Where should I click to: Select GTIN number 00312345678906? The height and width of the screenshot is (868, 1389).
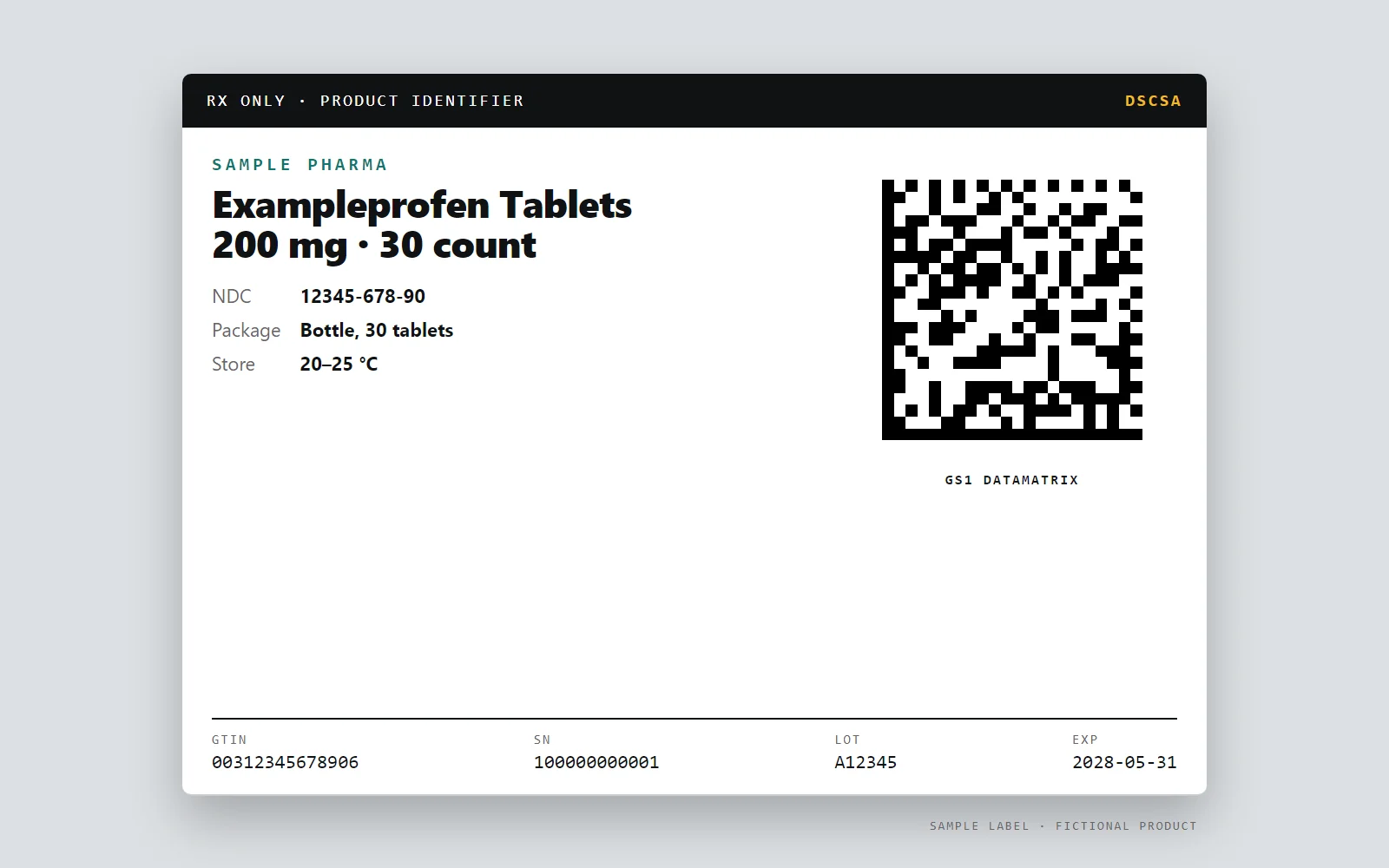(286, 762)
